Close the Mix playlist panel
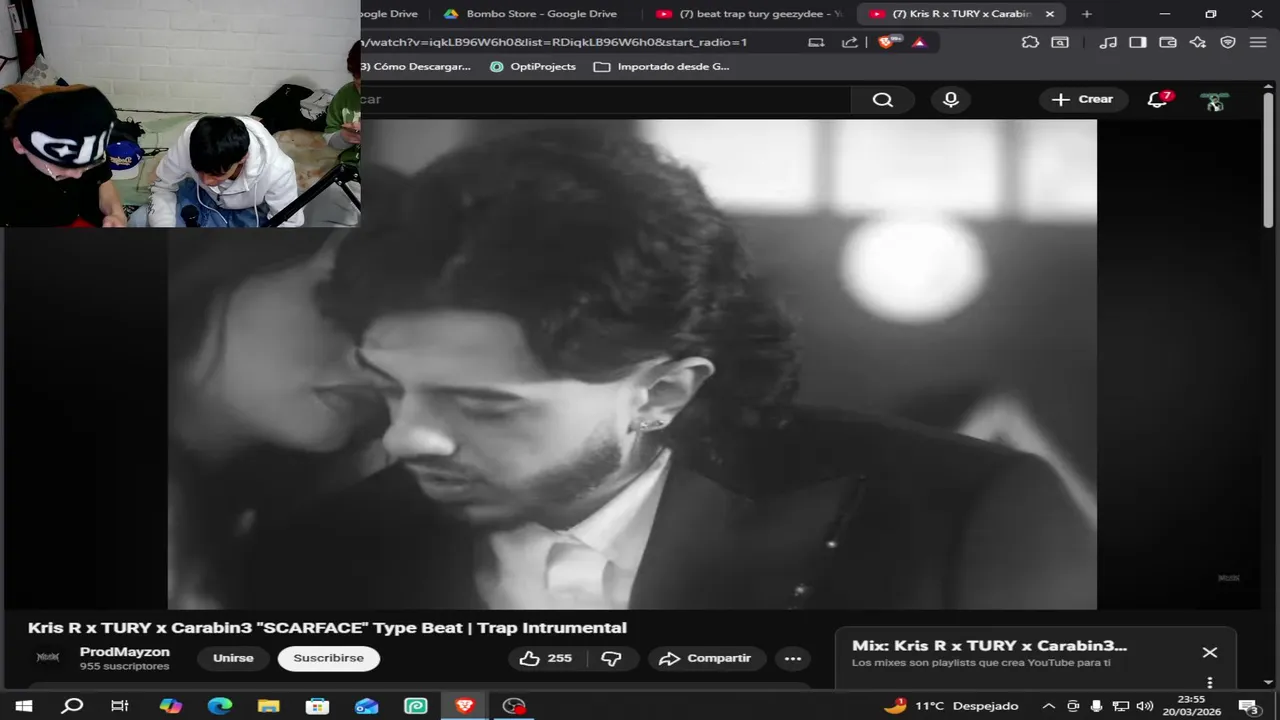The height and width of the screenshot is (720, 1280). point(1210,652)
